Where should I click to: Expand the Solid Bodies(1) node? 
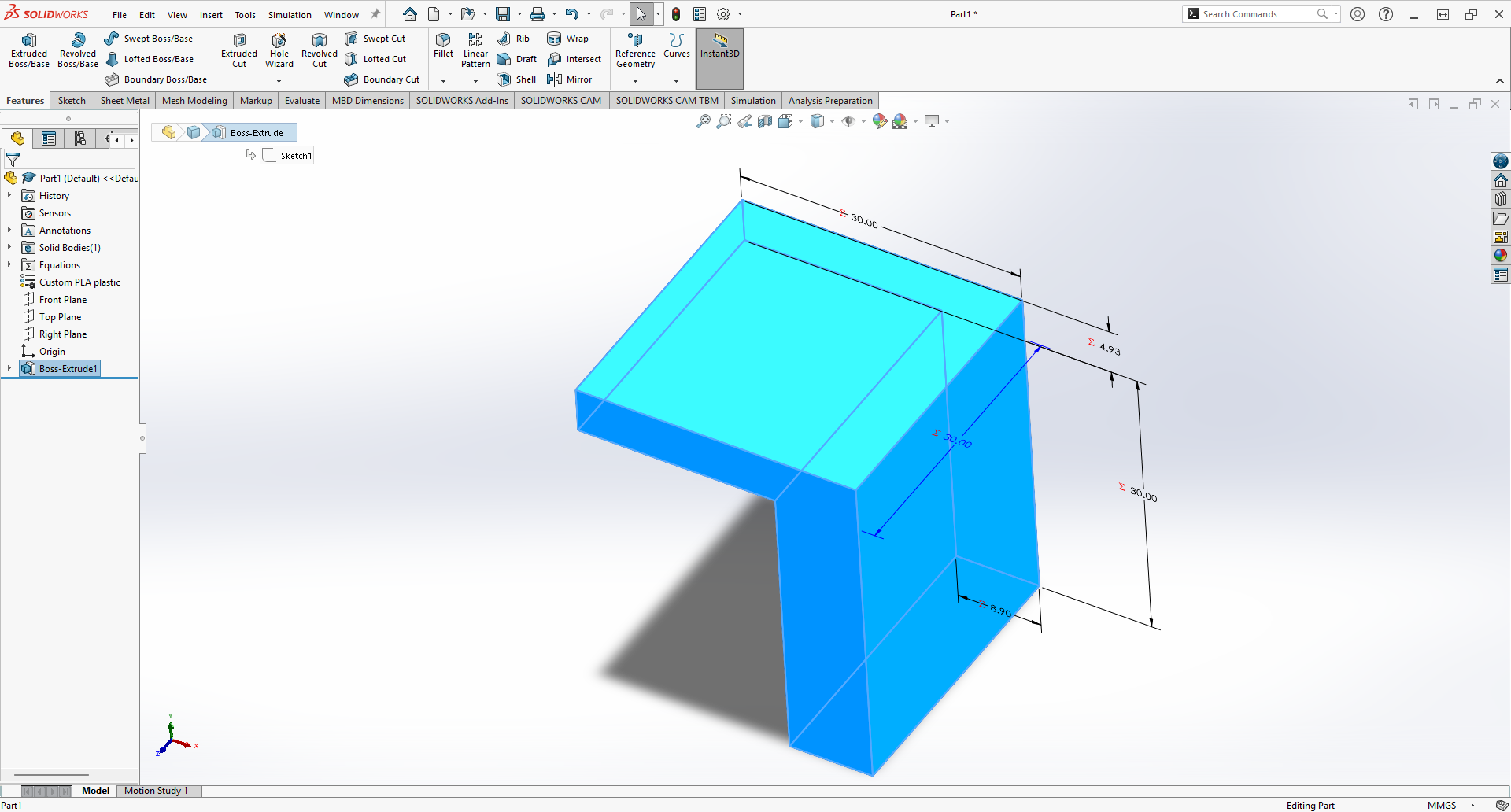9,248
